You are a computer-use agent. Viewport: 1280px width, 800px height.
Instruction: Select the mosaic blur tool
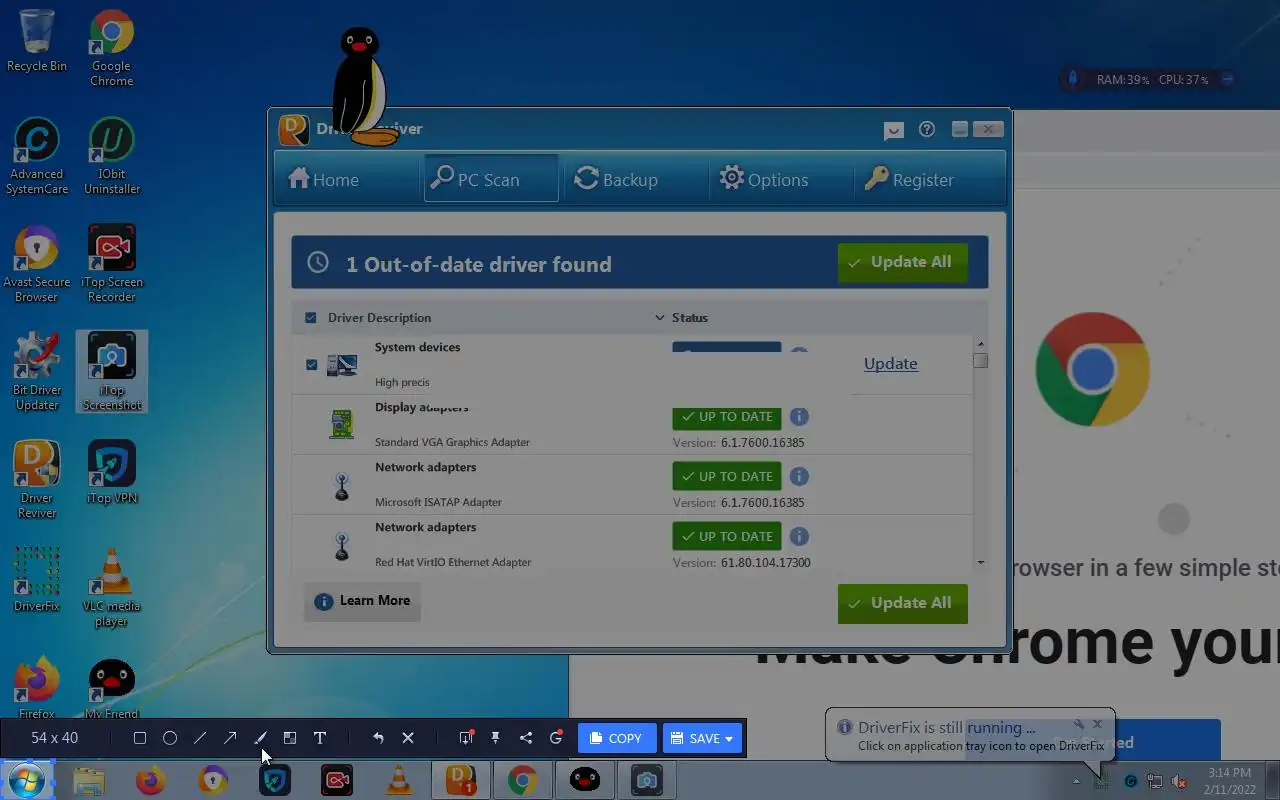pyautogui.click(x=290, y=738)
